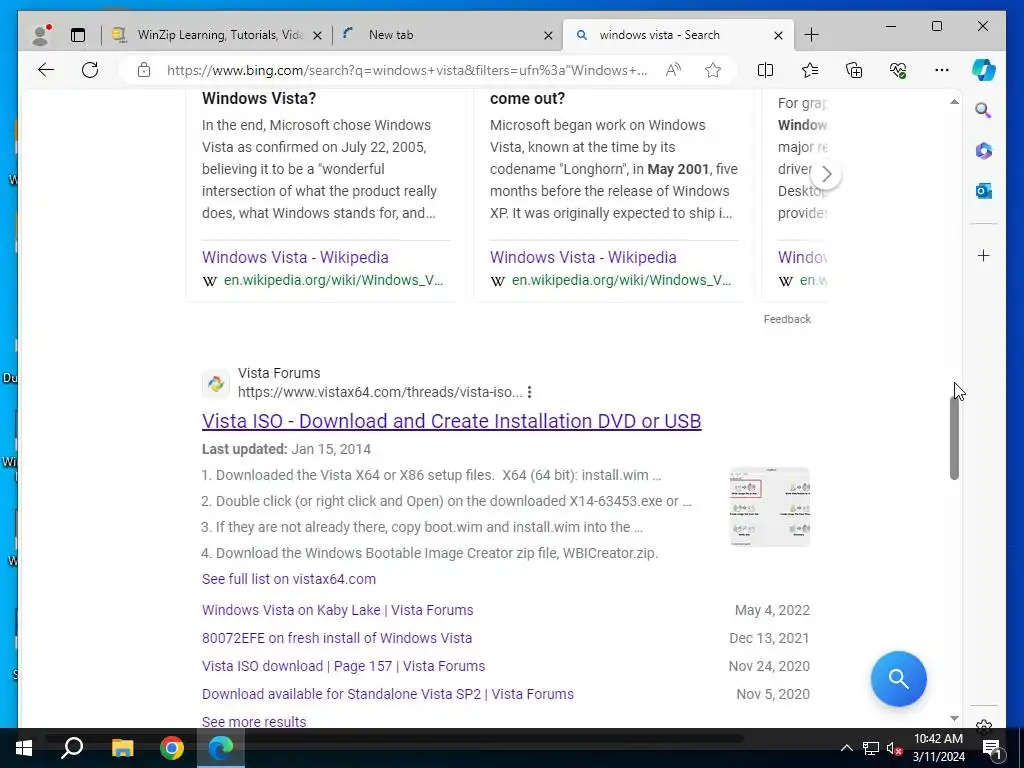Refresh the page

pyautogui.click(x=90, y=70)
